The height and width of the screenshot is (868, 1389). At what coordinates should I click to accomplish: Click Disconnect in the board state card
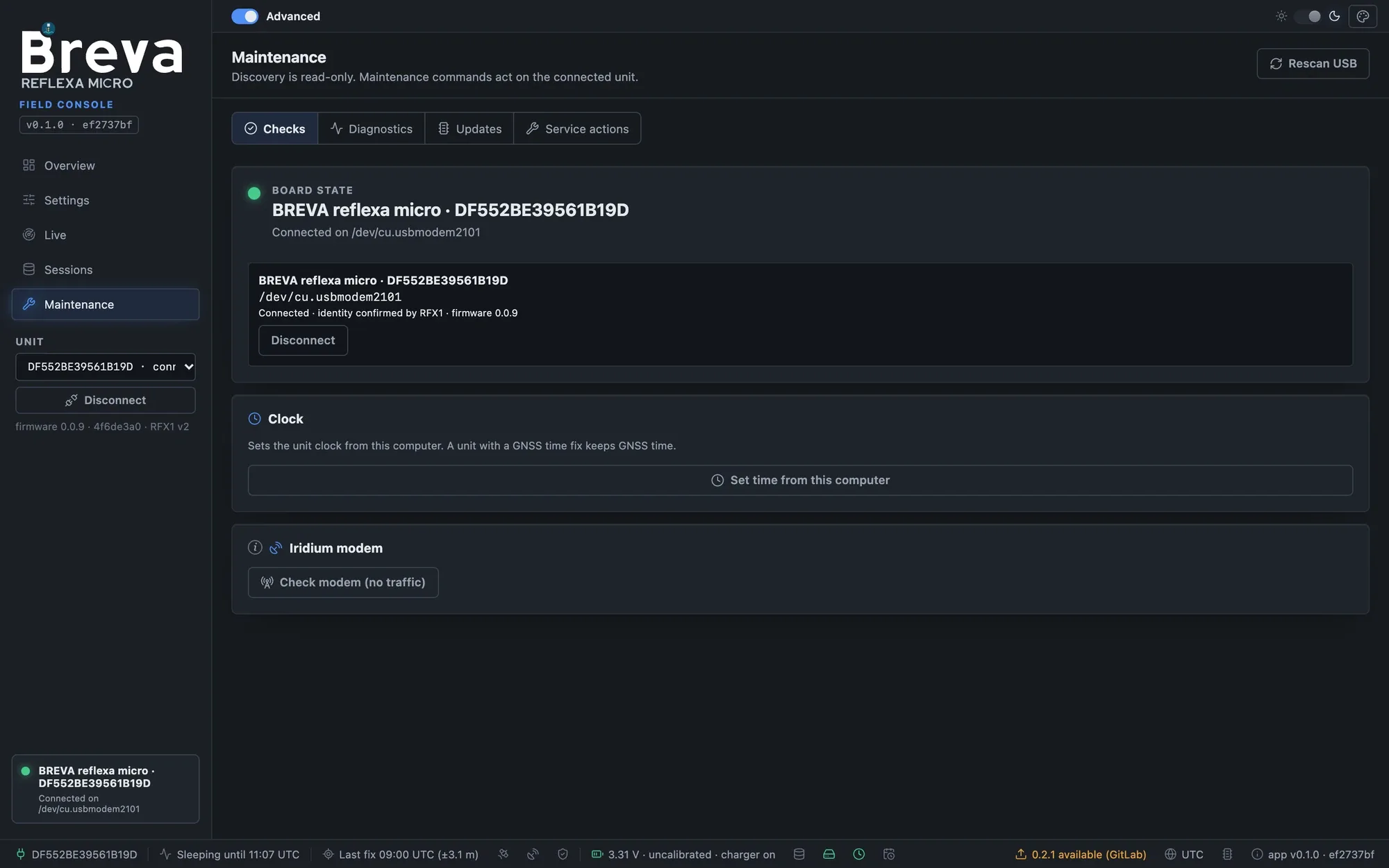pos(303,340)
